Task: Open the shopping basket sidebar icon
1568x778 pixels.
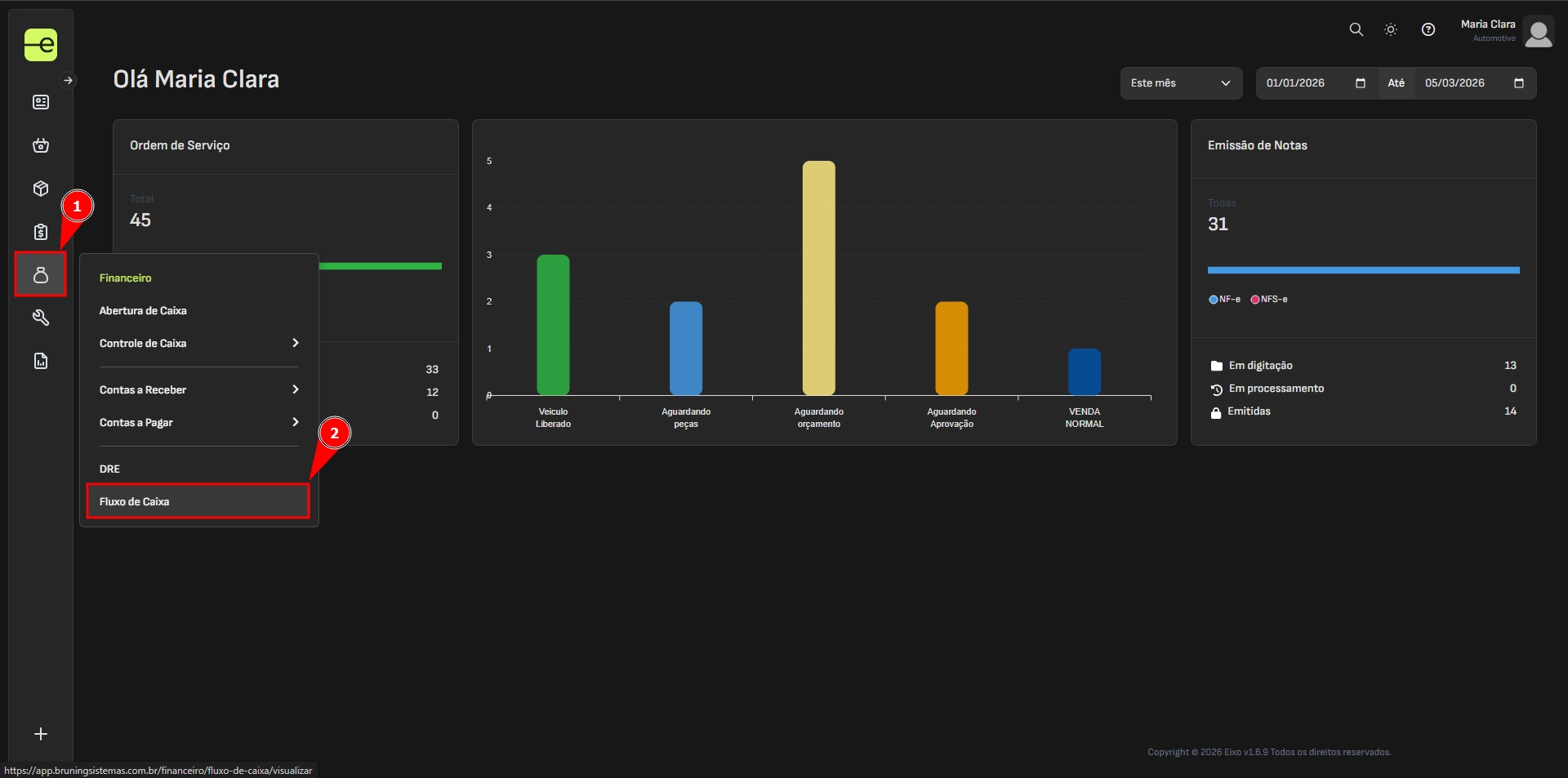Action: click(x=41, y=145)
